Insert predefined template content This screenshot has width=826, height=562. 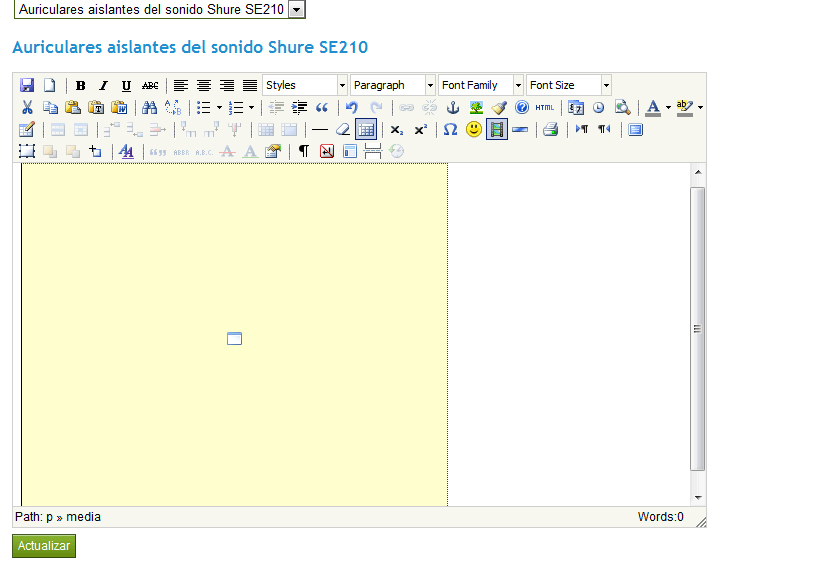350,152
